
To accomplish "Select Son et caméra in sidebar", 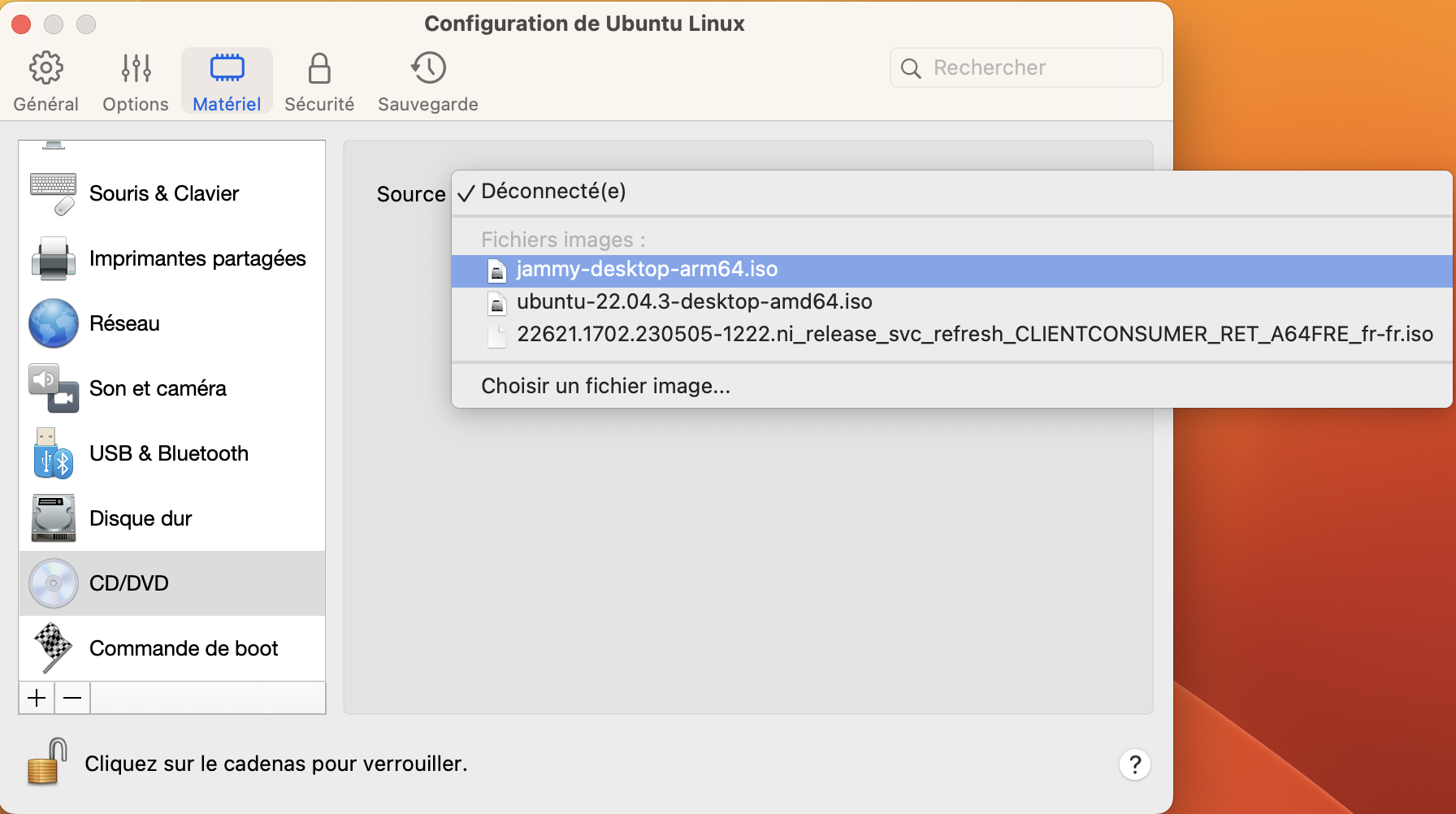I will (172, 388).
